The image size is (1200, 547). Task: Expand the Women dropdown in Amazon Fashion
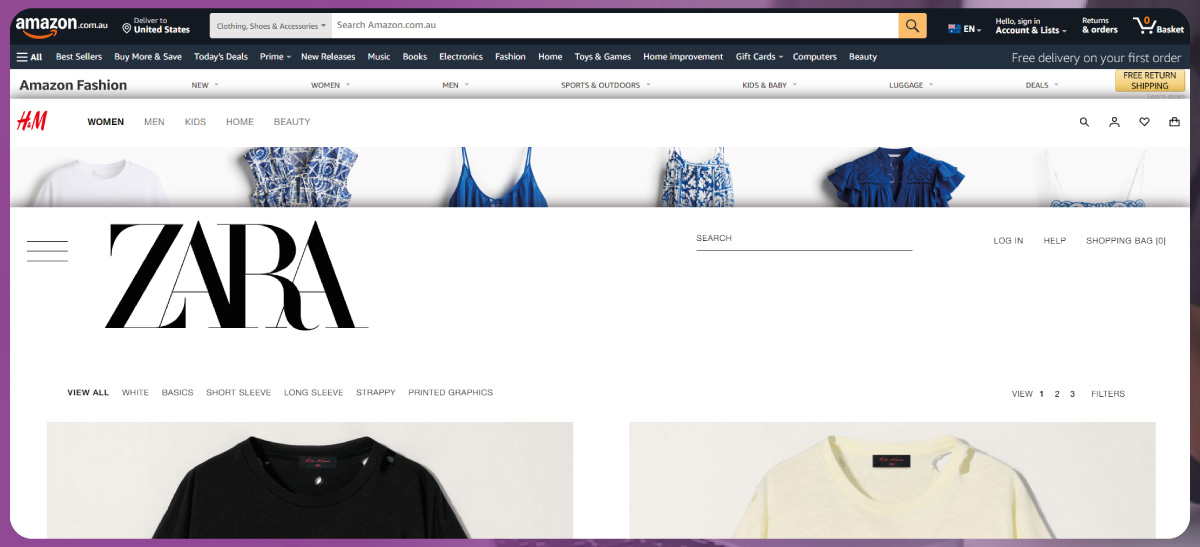pos(330,85)
